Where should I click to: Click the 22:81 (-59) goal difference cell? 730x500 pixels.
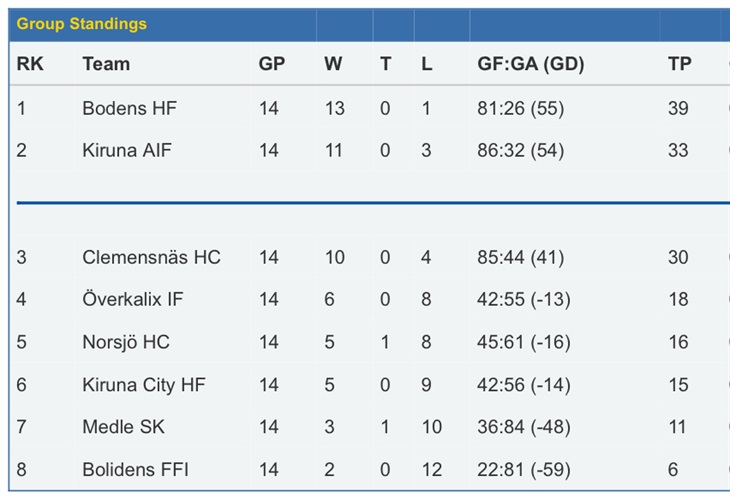[x=524, y=470]
